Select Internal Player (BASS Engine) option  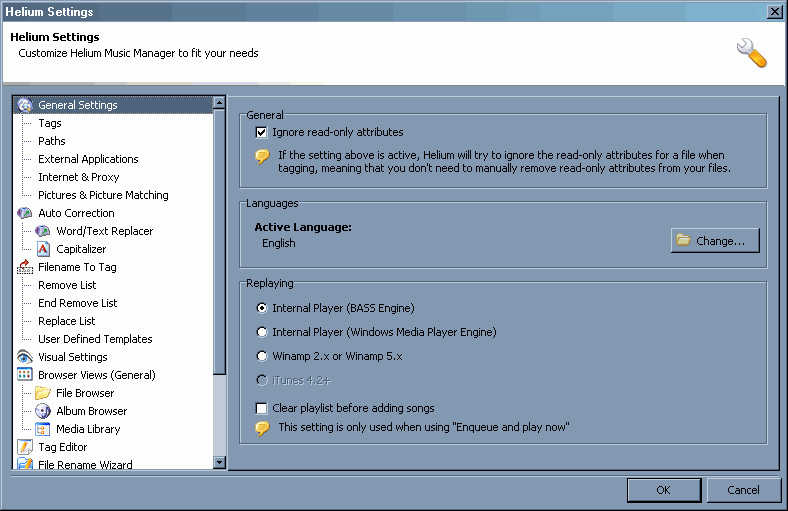click(261, 308)
